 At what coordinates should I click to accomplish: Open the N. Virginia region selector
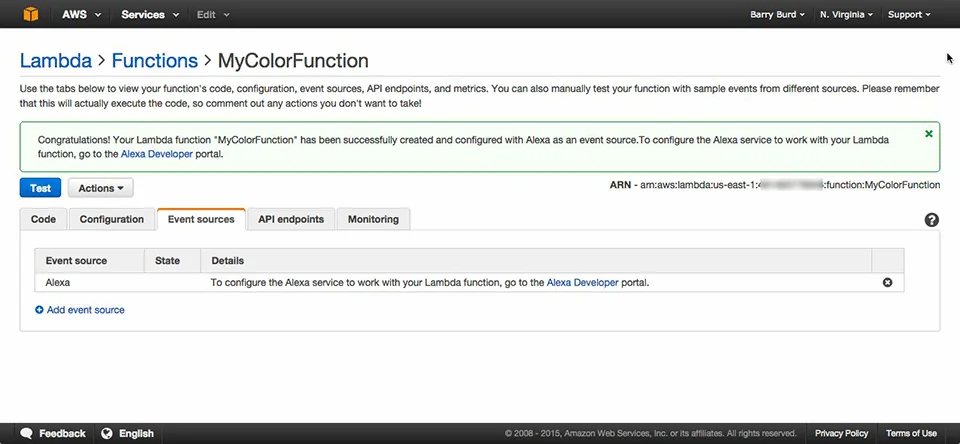tap(847, 15)
